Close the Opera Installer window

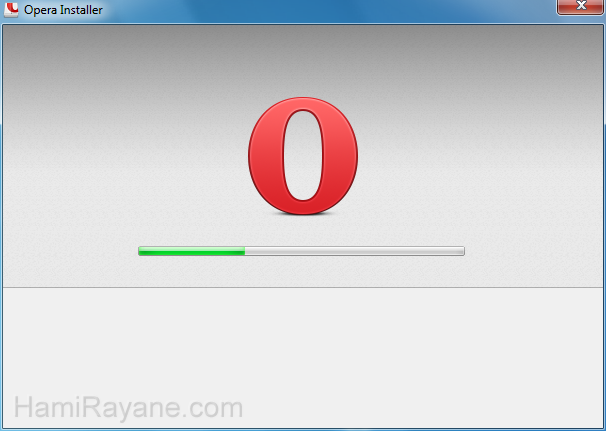click(581, 7)
